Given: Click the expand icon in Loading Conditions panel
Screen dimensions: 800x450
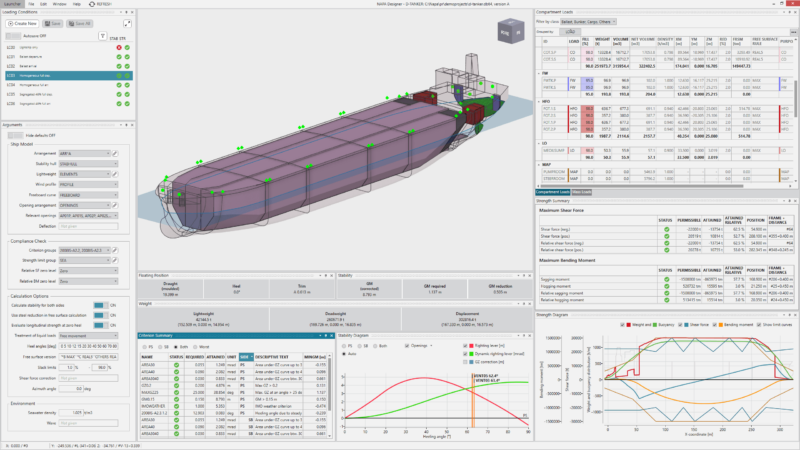Looking at the screenshot, I should (x=127, y=23).
